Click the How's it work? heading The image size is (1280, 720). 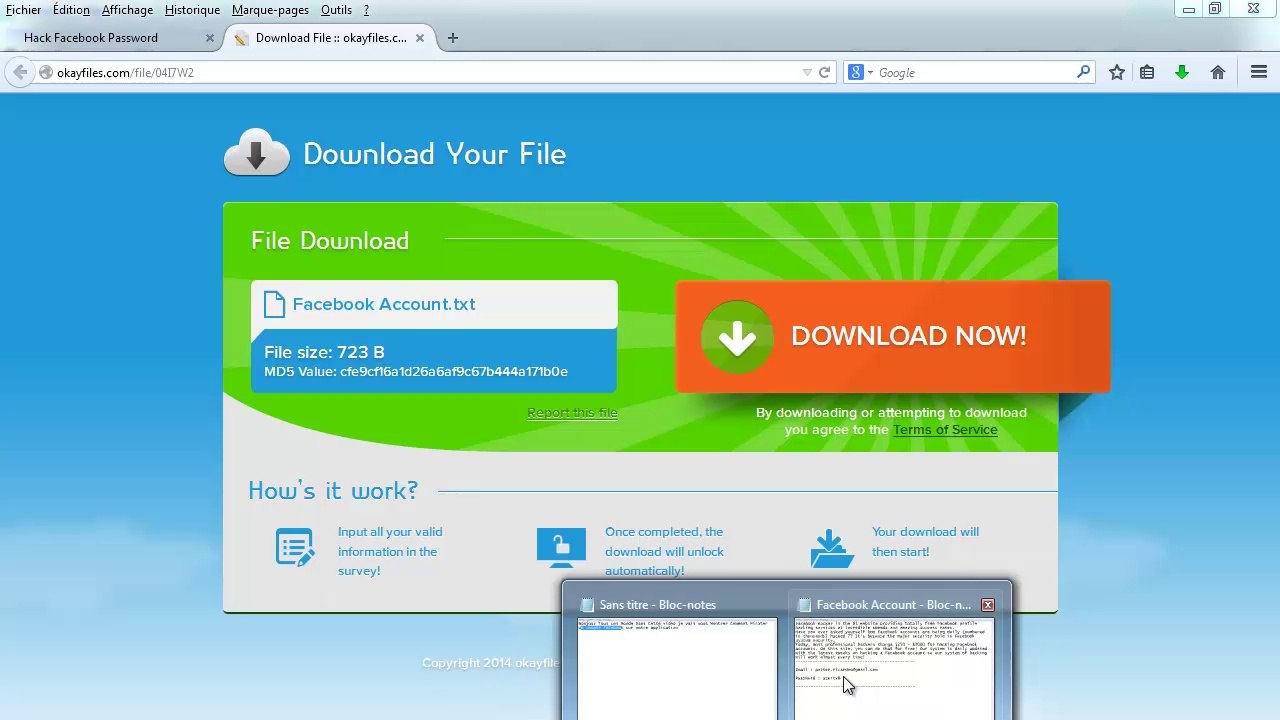333,490
